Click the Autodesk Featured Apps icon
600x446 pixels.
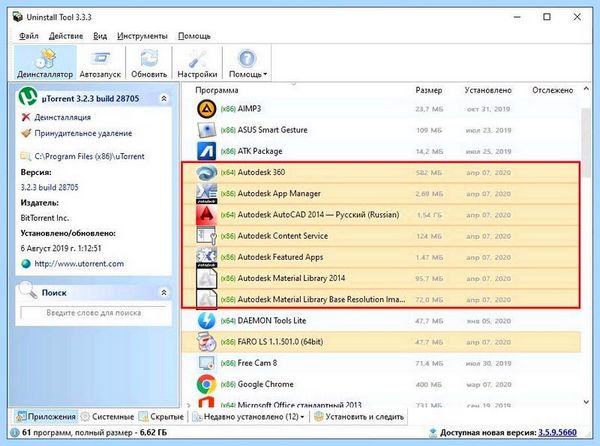(x=207, y=257)
